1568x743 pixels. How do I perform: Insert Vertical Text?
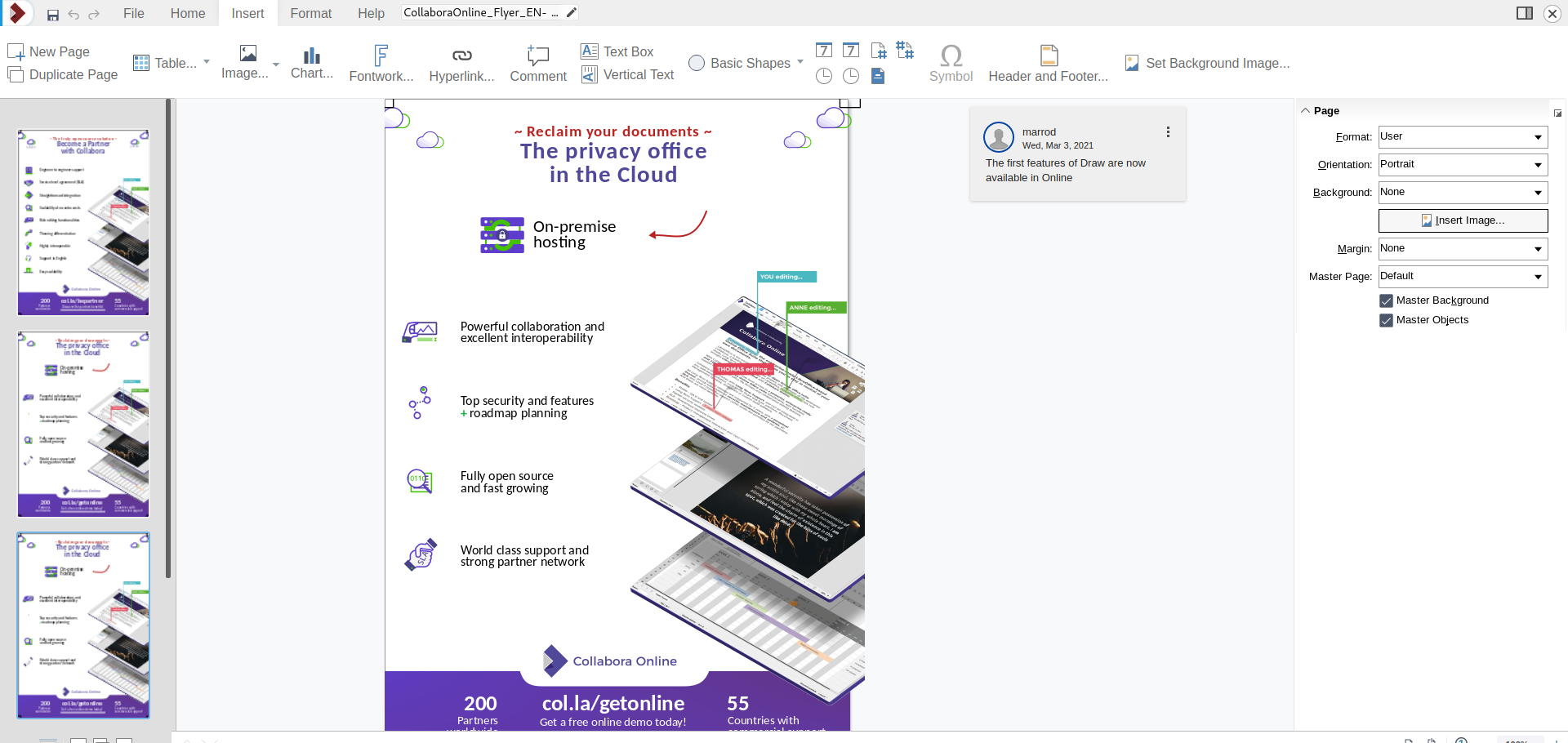pos(627,74)
